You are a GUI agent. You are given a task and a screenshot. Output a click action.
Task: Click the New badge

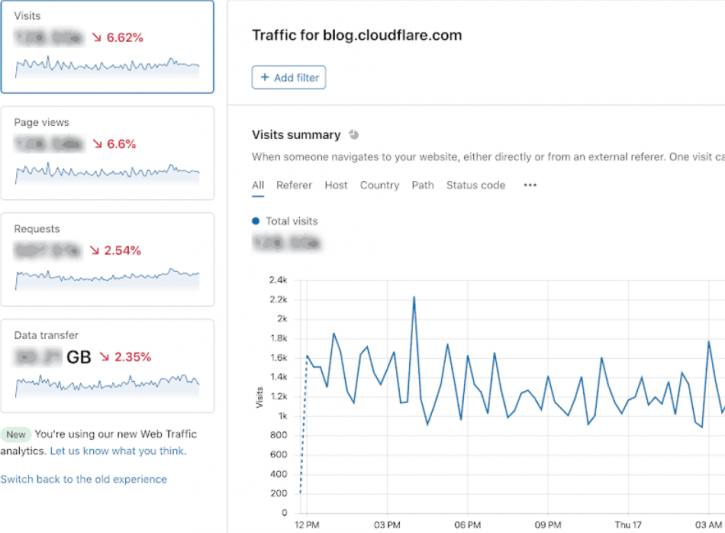(x=16, y=435)
